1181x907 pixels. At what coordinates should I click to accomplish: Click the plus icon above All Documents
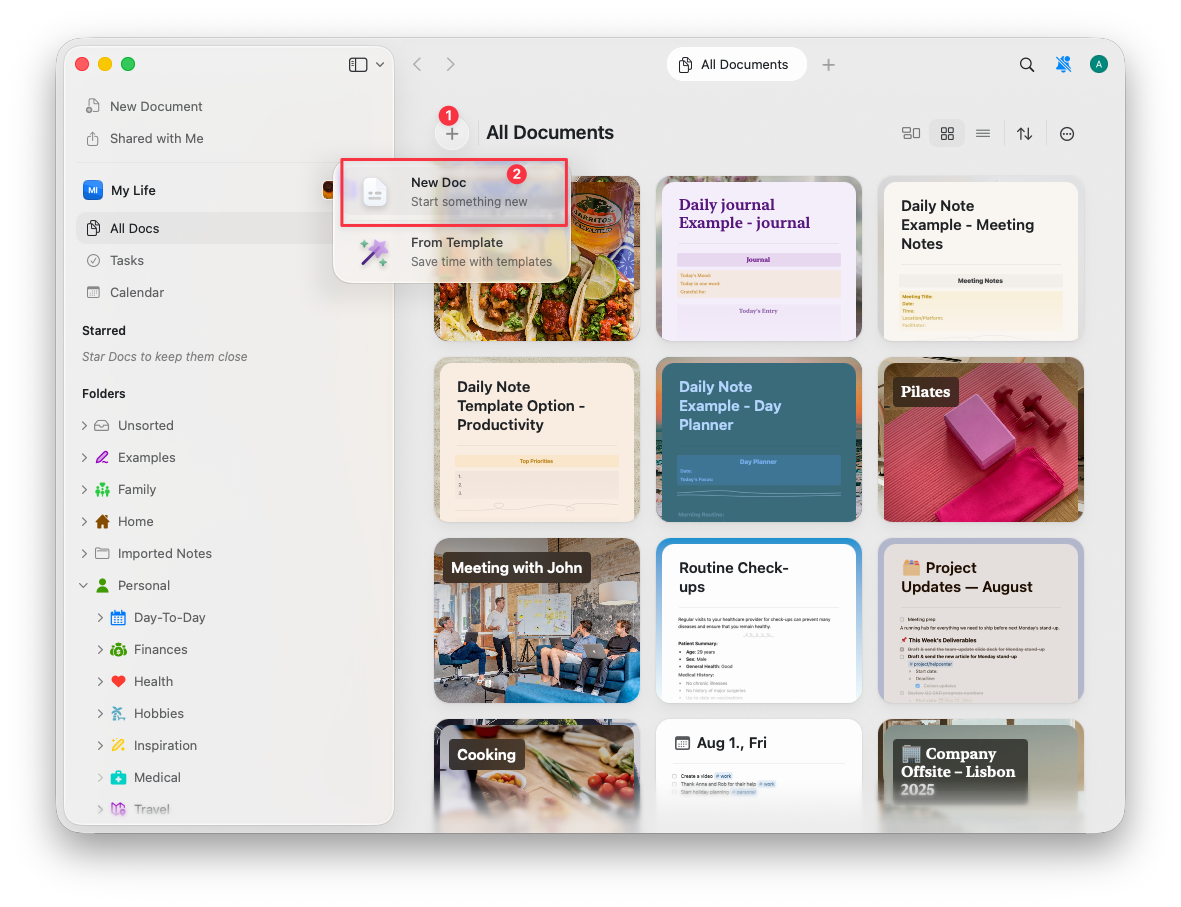[x=452, y=133]
